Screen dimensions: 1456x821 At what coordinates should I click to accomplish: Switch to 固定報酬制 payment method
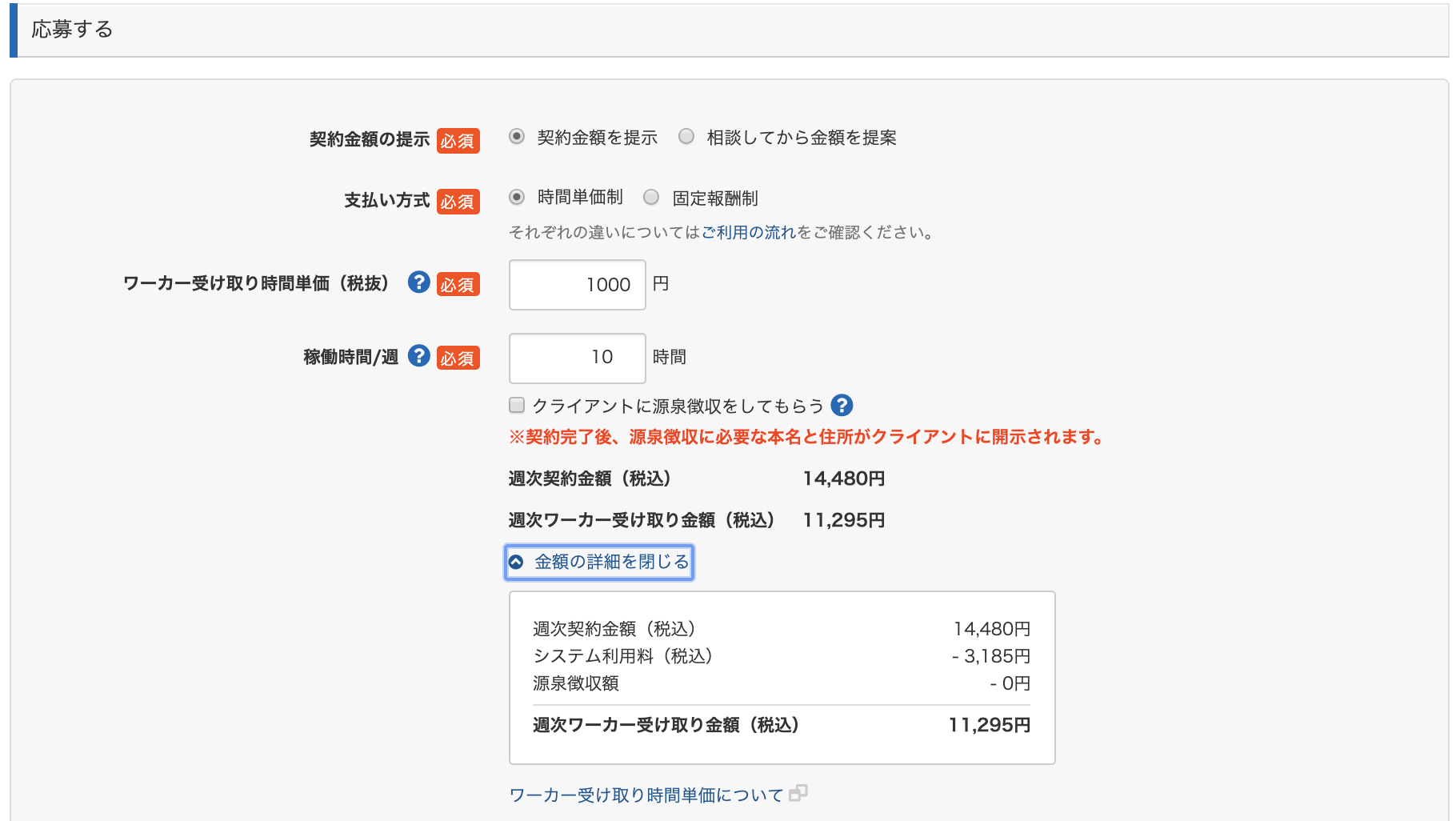(651, 197)
